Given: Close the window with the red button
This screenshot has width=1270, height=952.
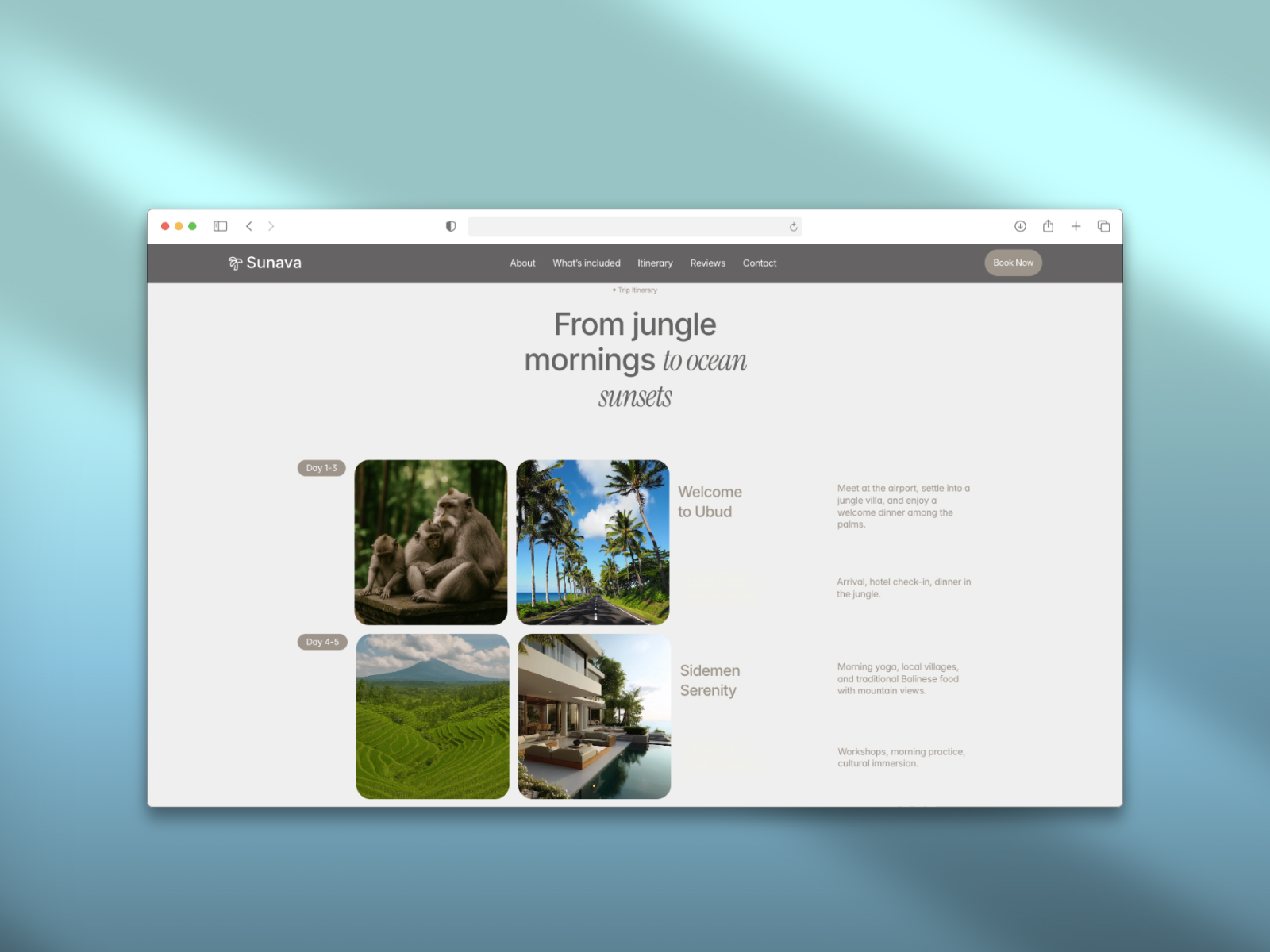Looking at the screenshot, I should coord(165,226).
